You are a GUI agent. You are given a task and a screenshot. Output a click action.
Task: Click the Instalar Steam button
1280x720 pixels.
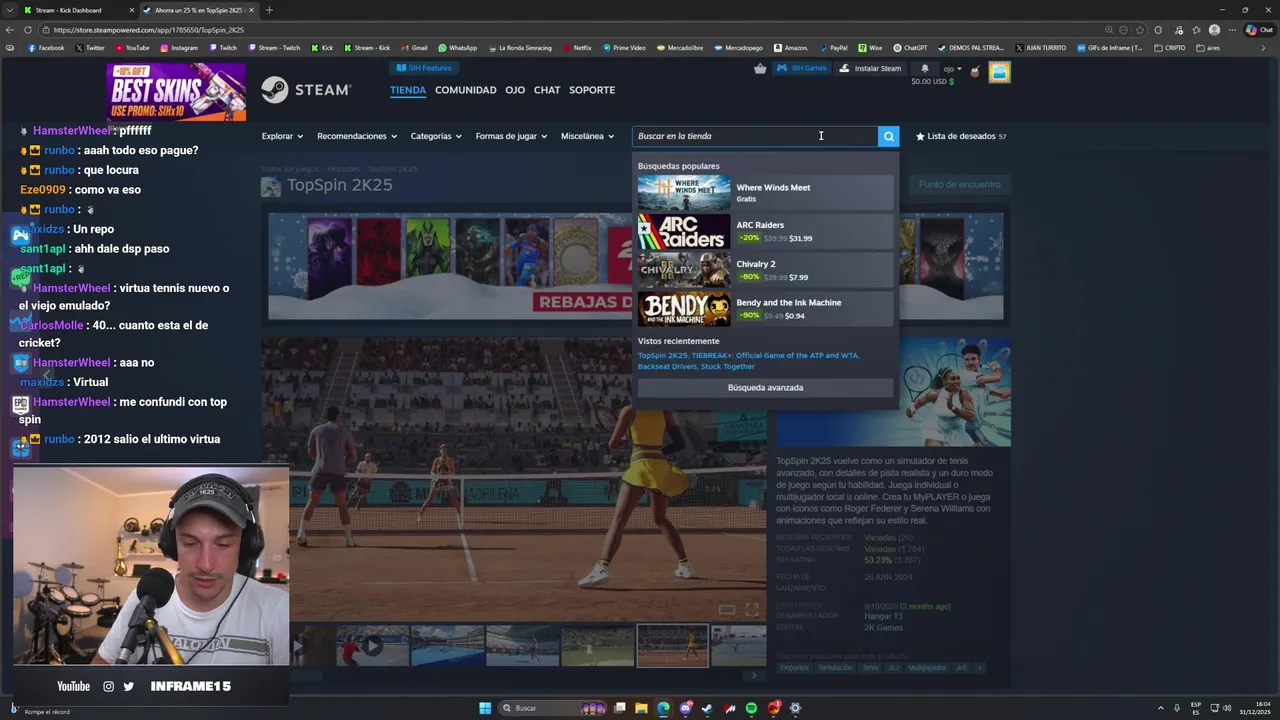coord(870,68)
